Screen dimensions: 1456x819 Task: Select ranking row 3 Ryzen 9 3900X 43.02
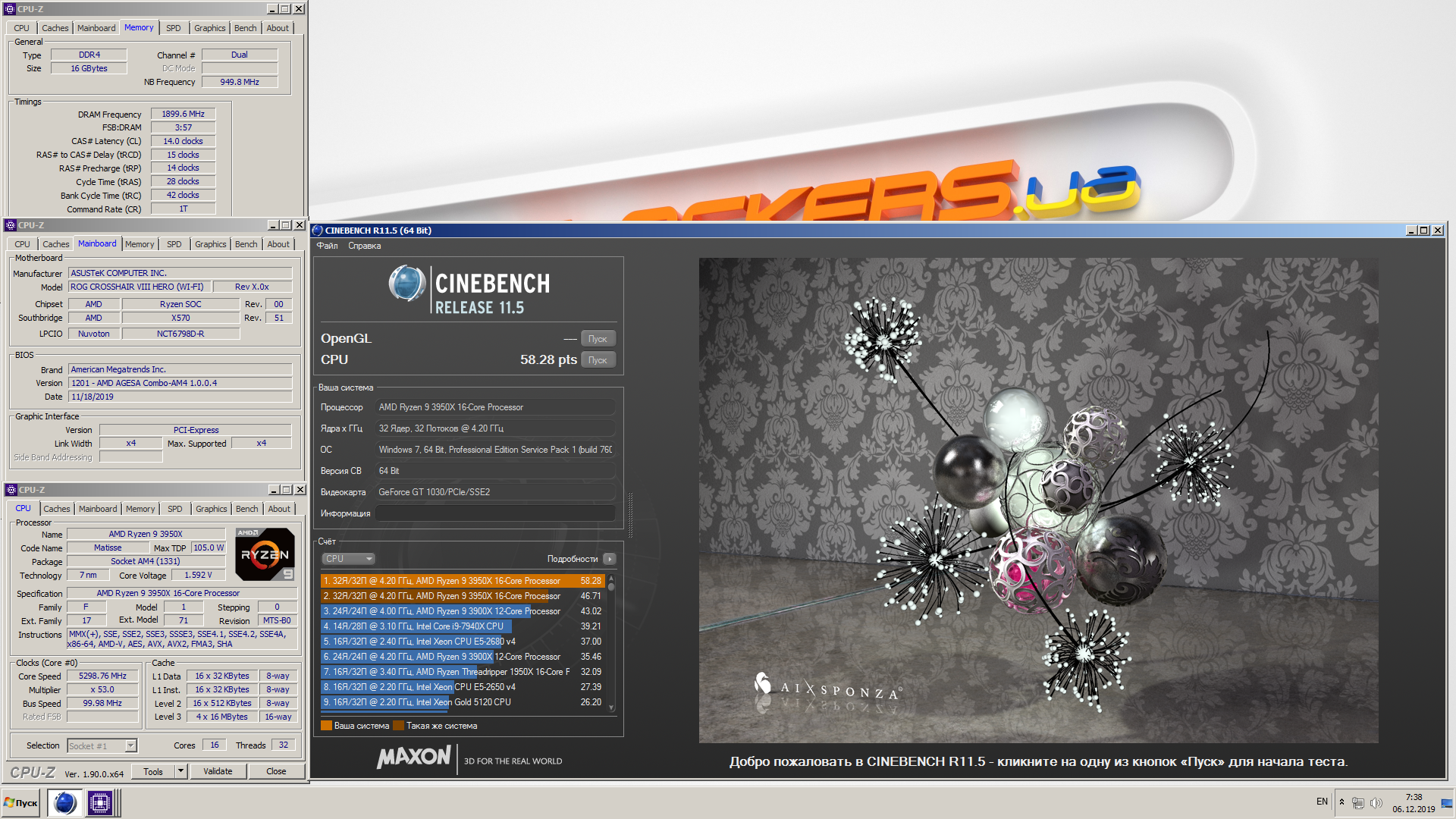[x=463, y=611]
